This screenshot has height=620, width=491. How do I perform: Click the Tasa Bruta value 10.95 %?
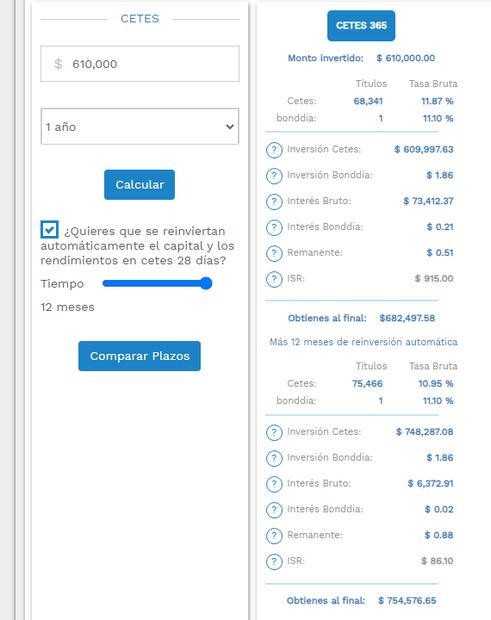pyautogui.click(x=436, y=384)
